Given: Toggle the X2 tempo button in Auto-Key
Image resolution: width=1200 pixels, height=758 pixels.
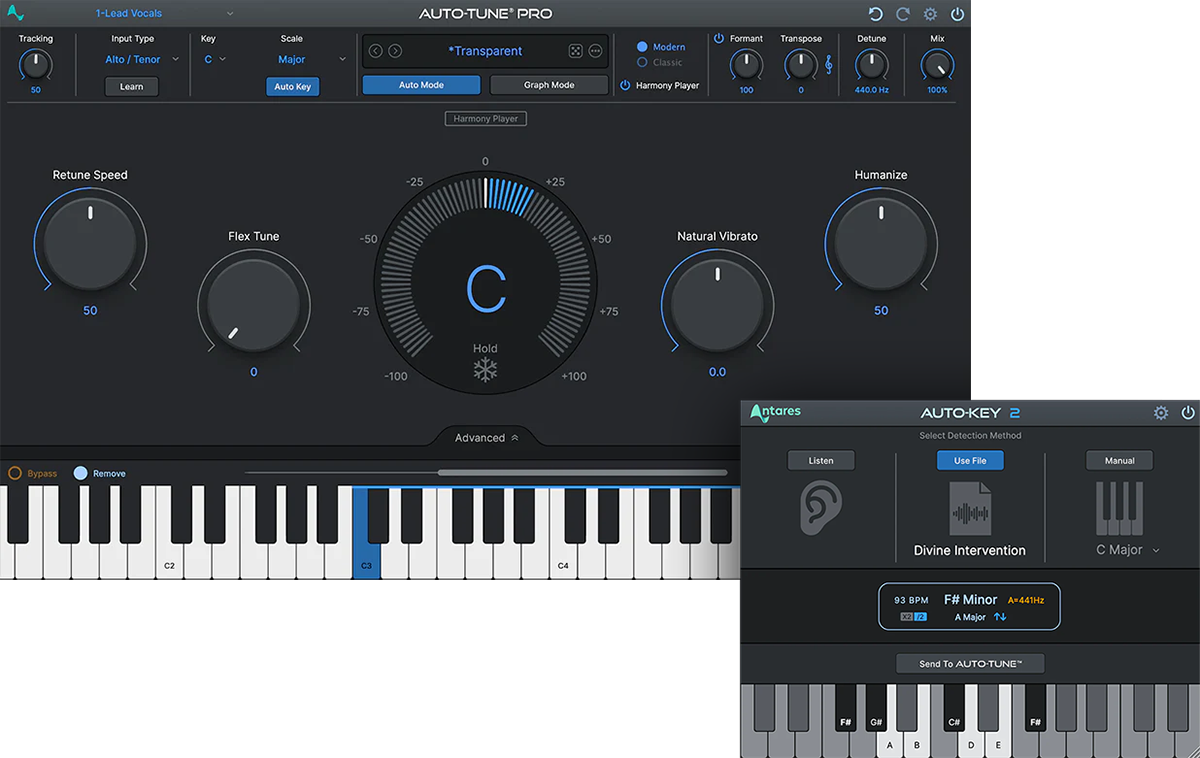Looking at the screenshot, I should [907, 617].
